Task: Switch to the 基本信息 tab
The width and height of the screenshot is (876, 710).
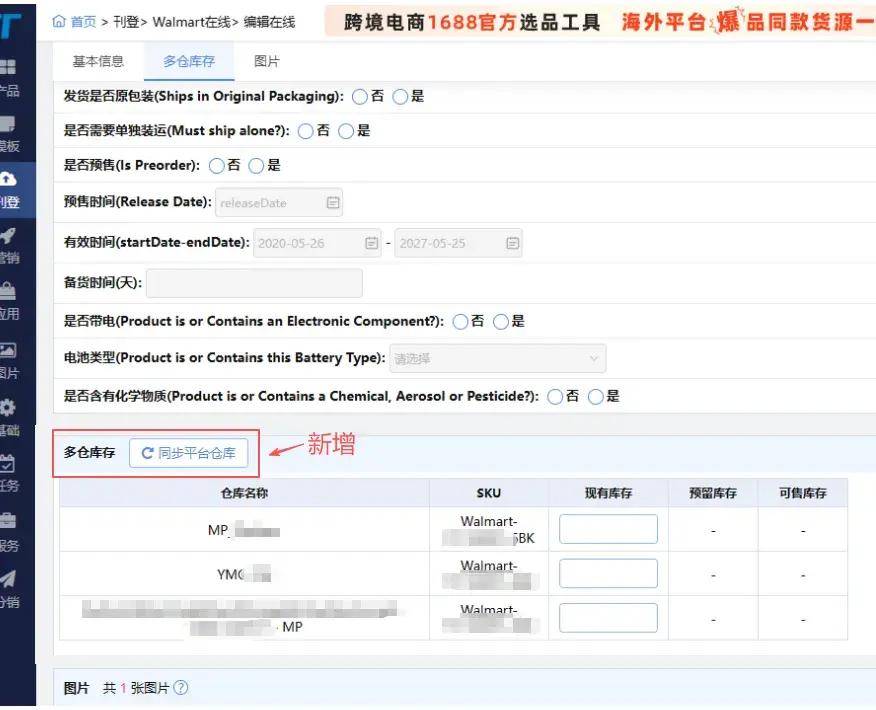Action: pyautogui.click(x=98, y=61)
